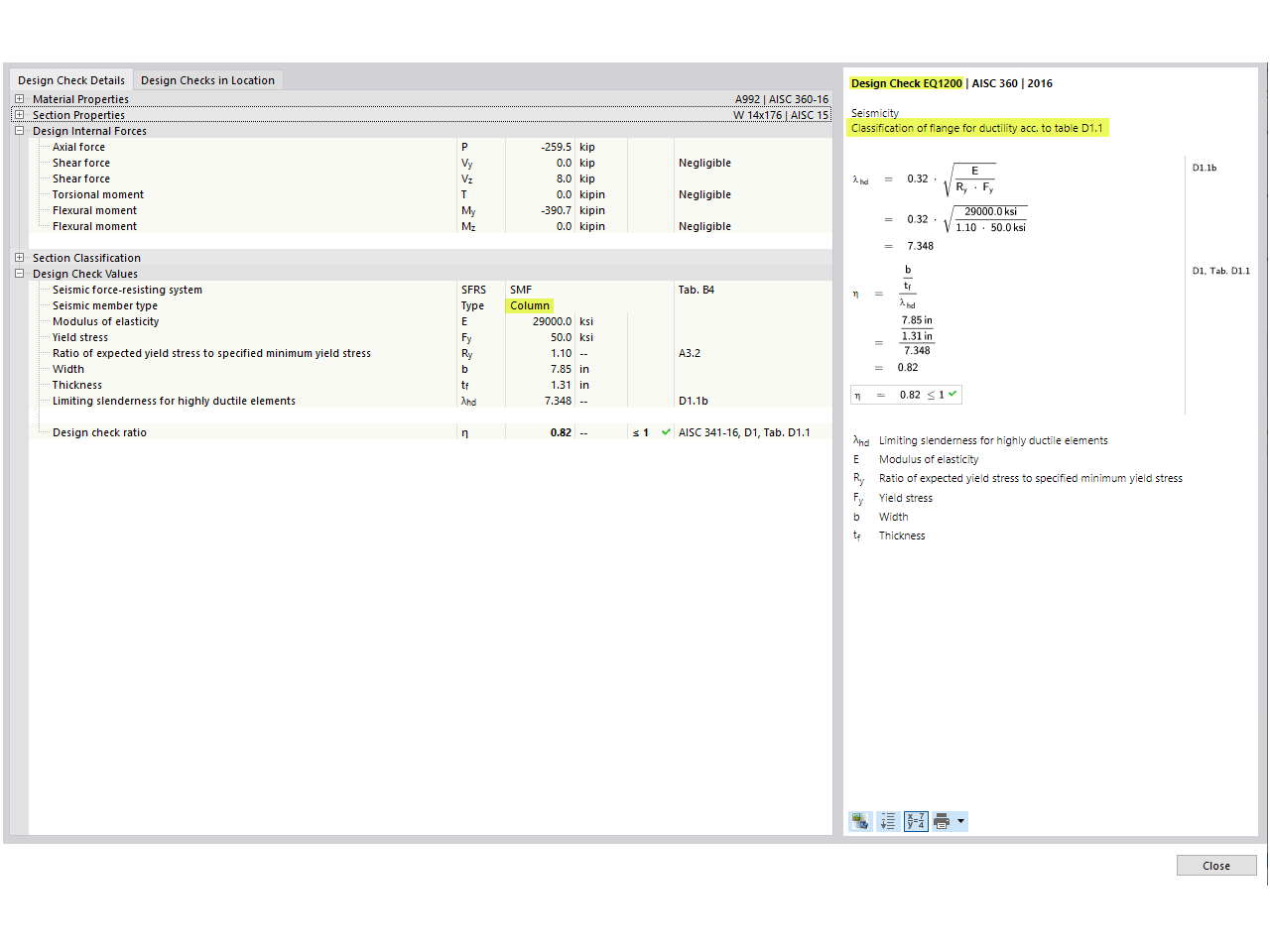1270x952 pixels.
Task: Collapse the Design Internal Forces section
Action: pyautogui.click(x=19, y=130)
